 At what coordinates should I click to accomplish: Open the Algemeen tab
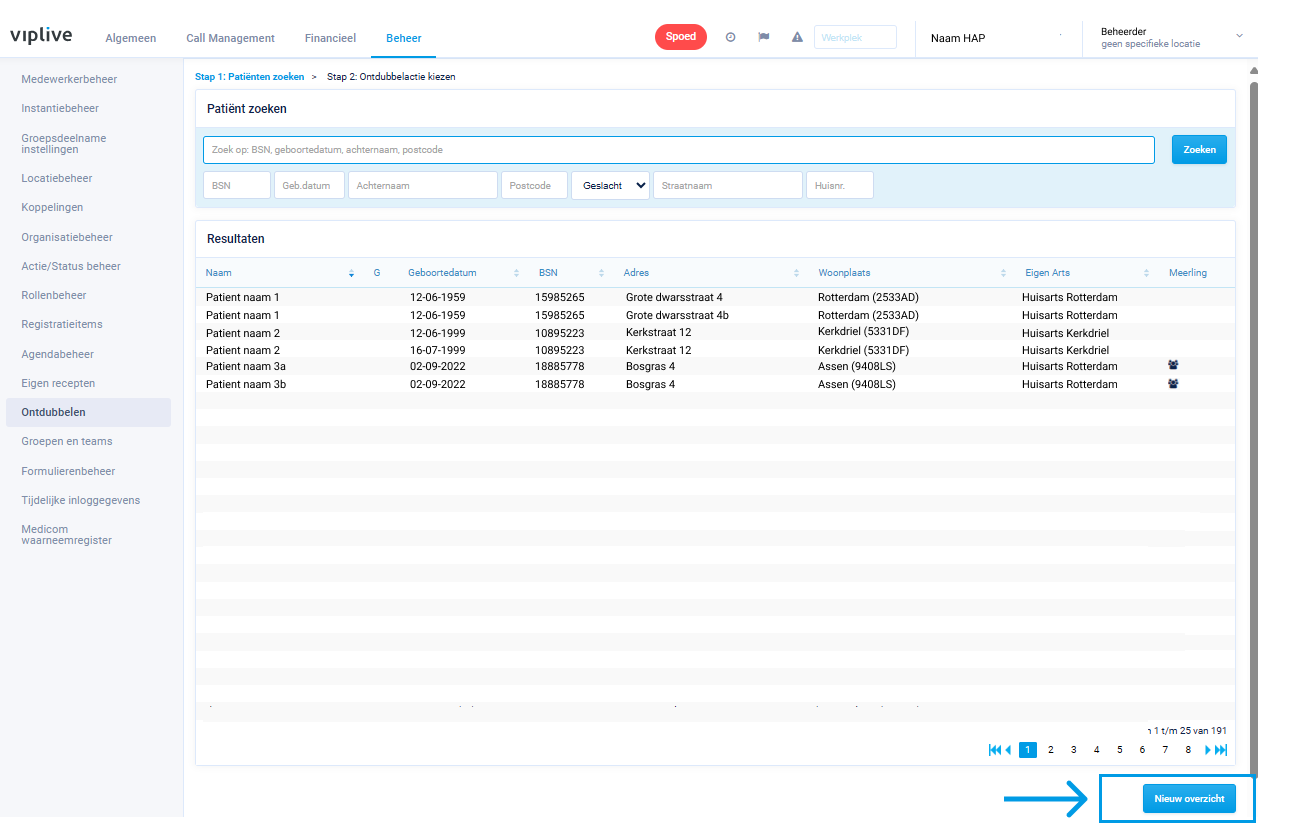(x=131, y=38)
